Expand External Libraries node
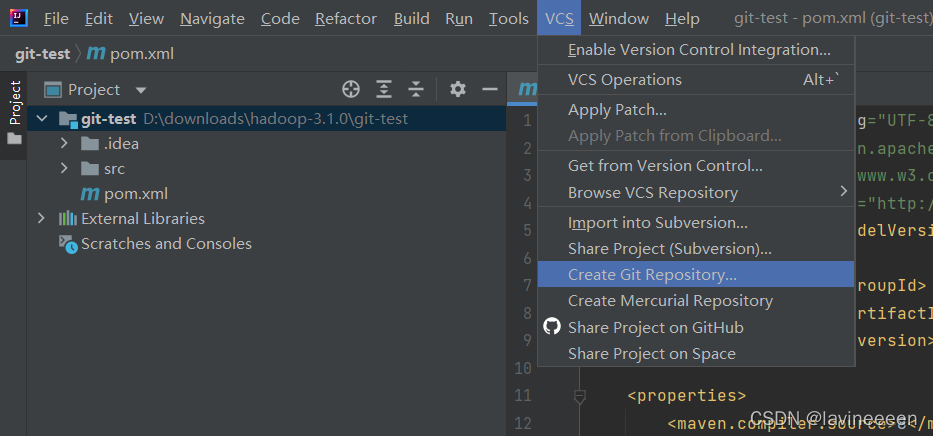The width and height of the screenshot is (933, 436). [41, 218]
